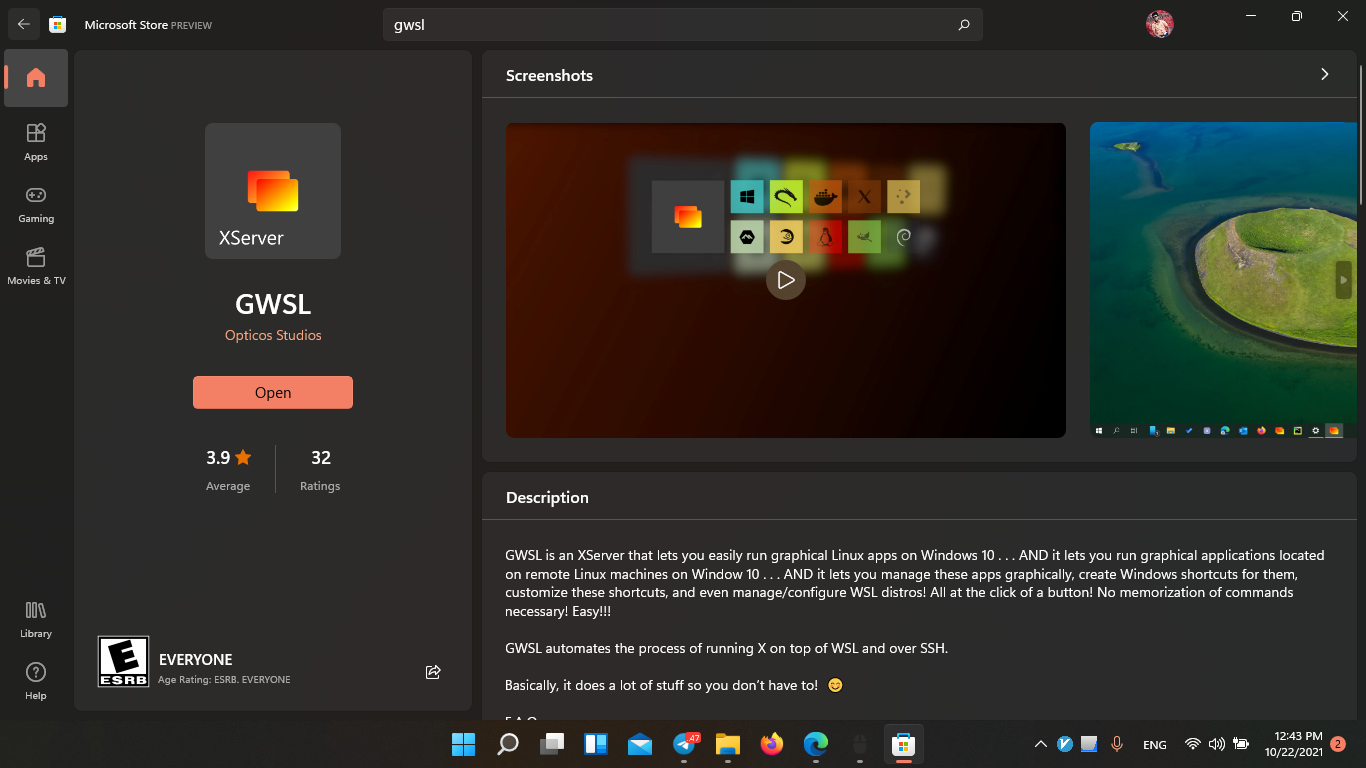
Task: Click the GWSL app title
Action: point(273,303)
